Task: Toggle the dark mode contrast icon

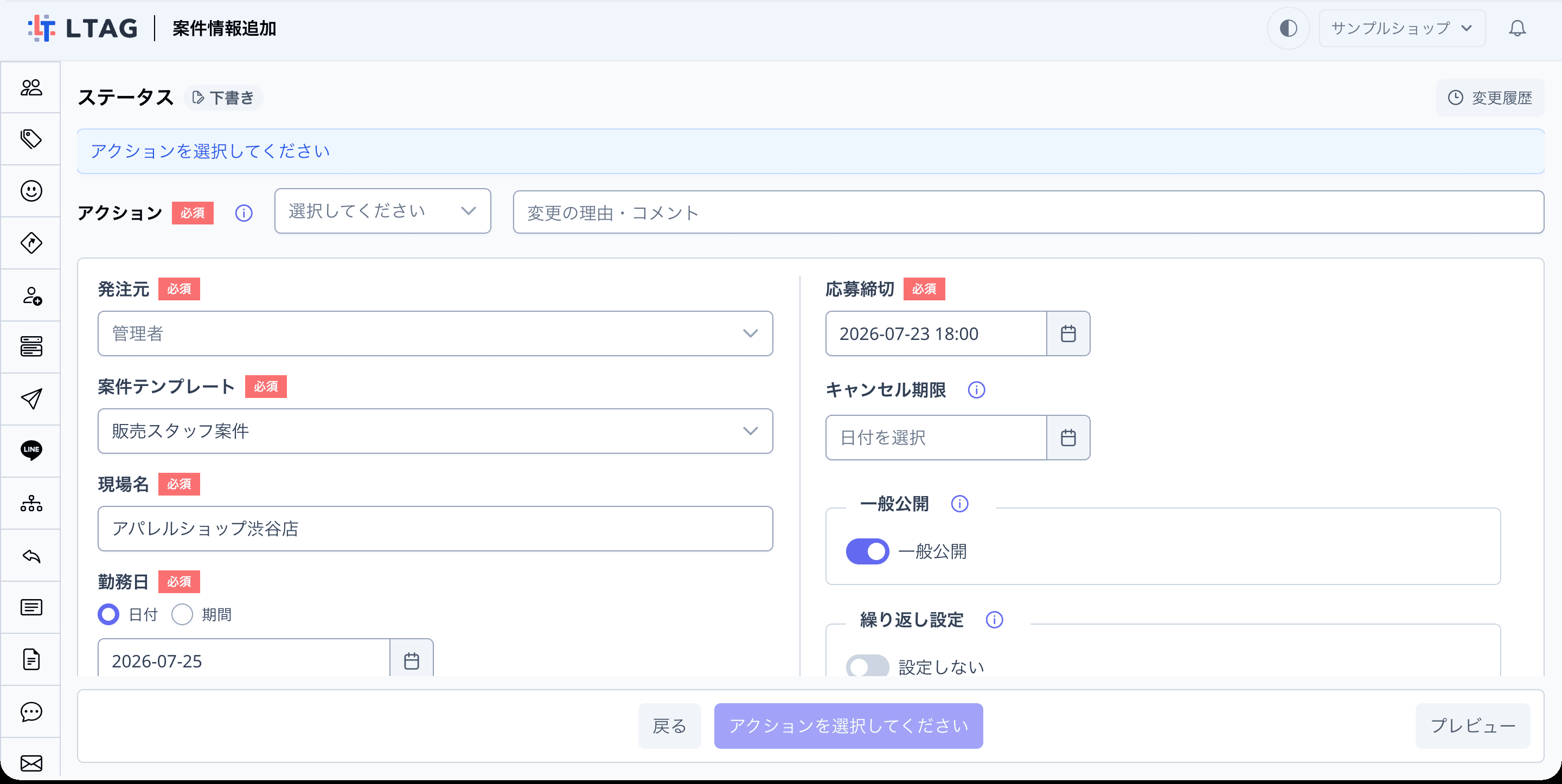Action: pos(1288,29)
